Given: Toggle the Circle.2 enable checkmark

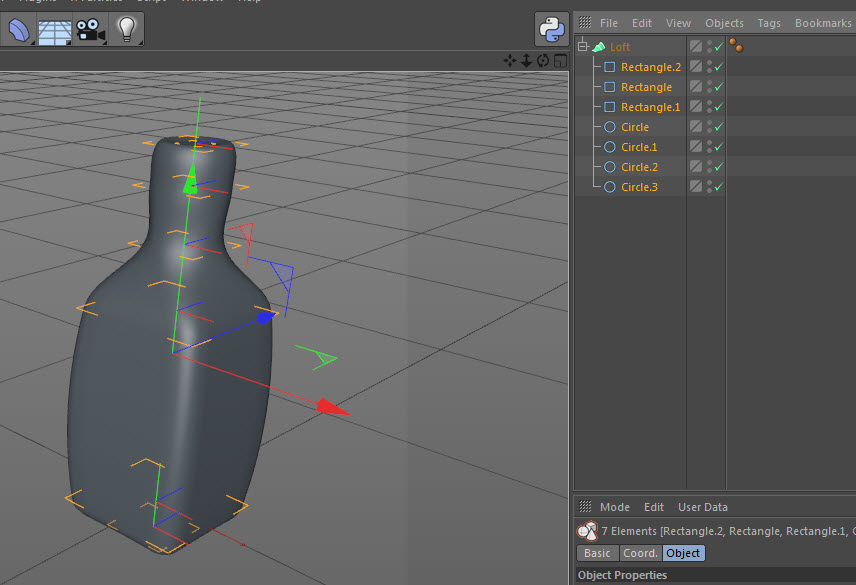Looking at the screenshot, I should [x=718, y=166].
